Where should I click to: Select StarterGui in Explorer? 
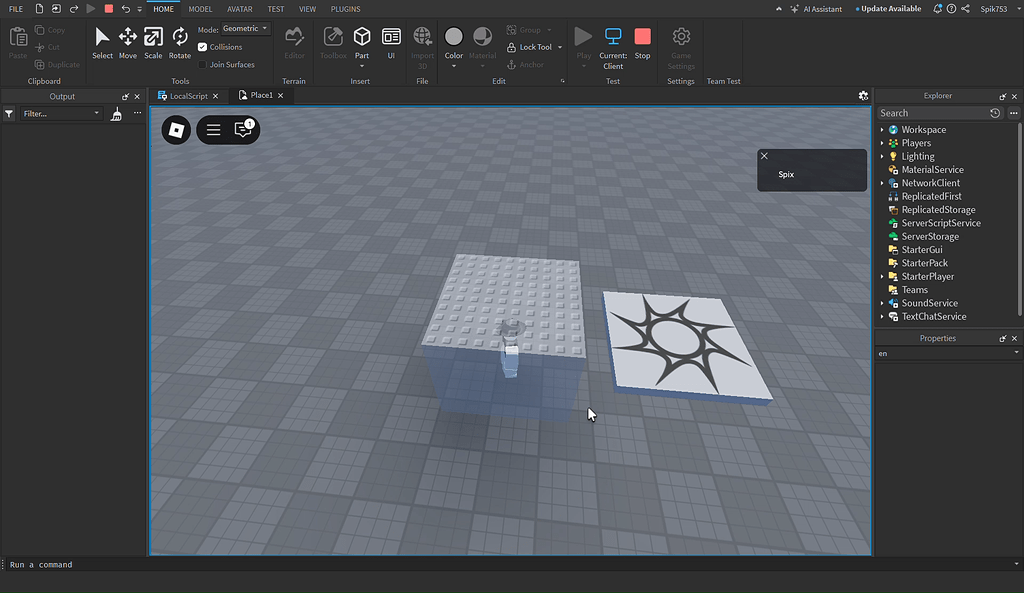pos(921,249)
